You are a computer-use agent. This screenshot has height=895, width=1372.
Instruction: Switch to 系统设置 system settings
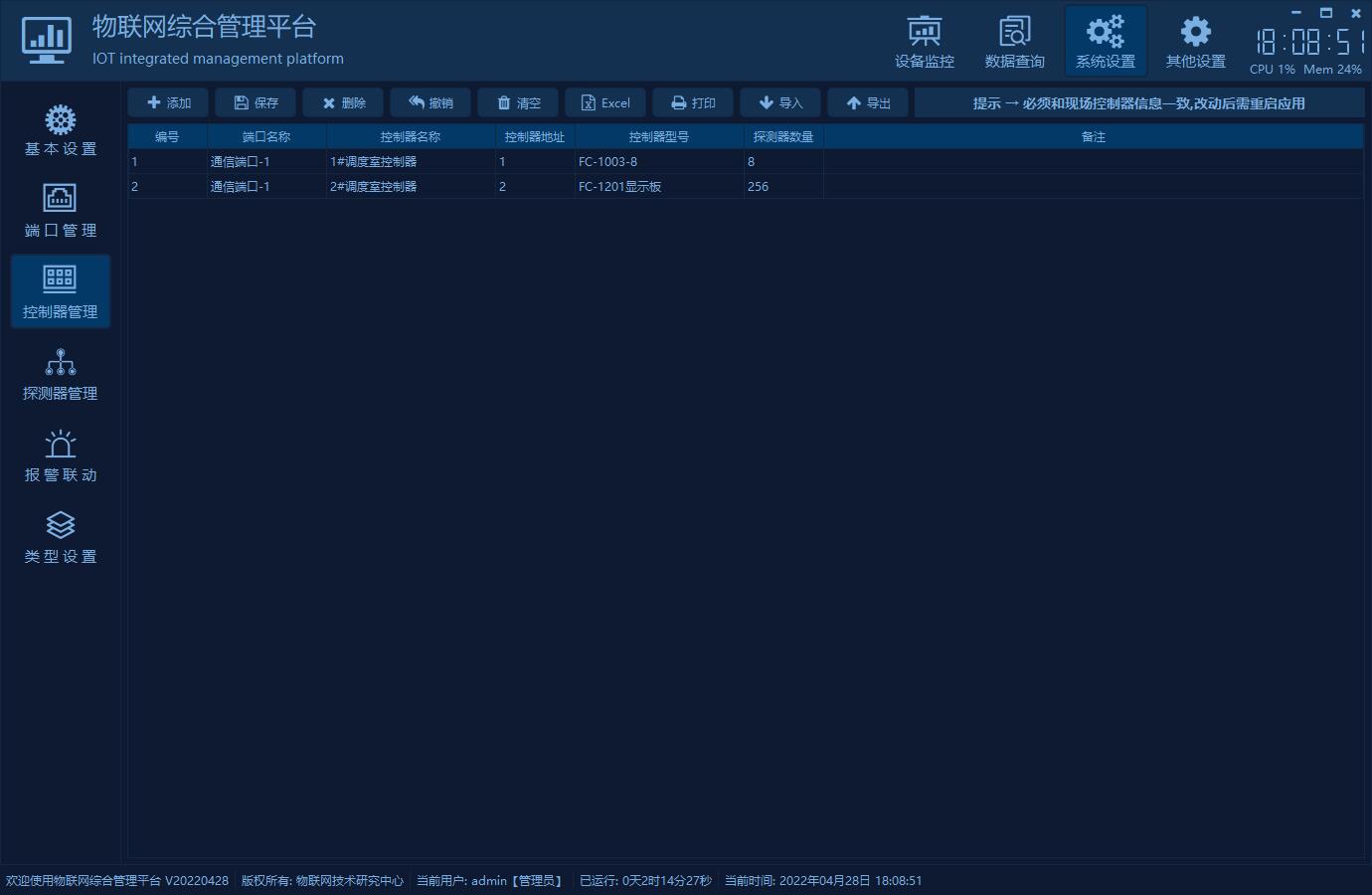coord(1105,42)
